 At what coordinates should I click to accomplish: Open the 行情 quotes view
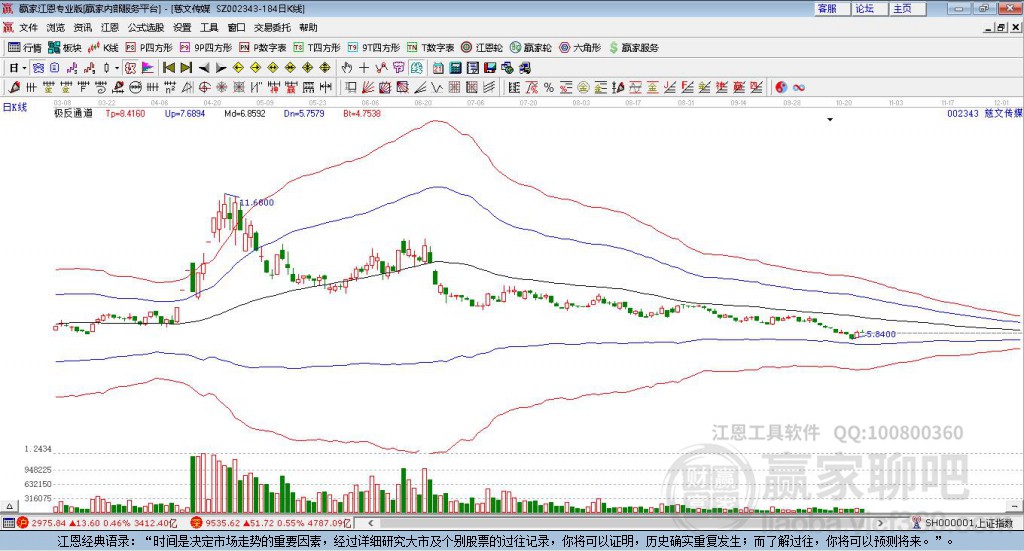[x=24, y=48]
